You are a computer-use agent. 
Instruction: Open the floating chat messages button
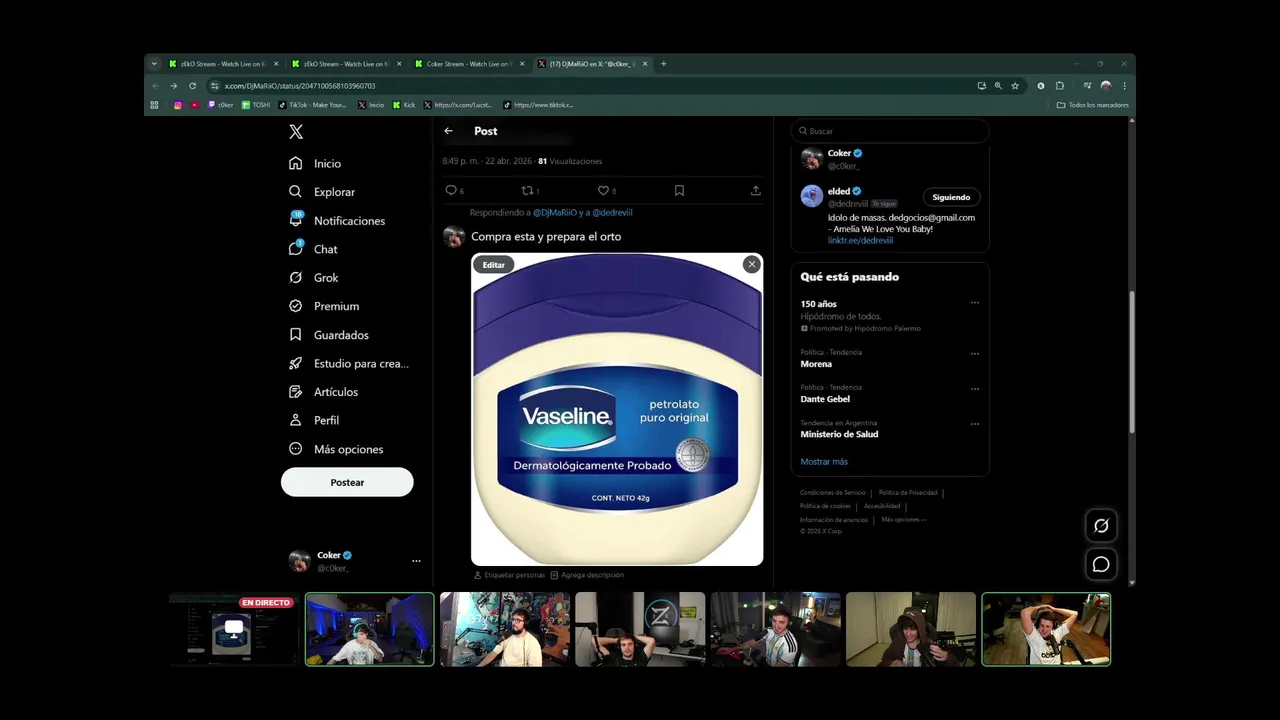[x=1101, y=564]
